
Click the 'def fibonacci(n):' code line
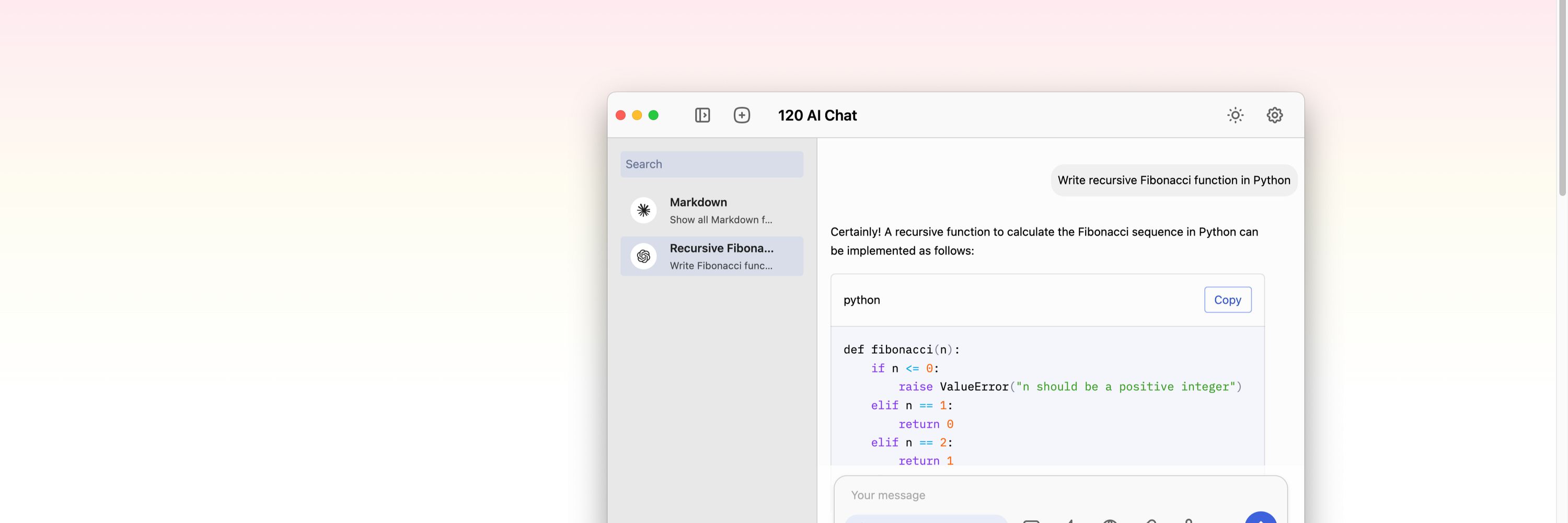click(x=901, y=349)
